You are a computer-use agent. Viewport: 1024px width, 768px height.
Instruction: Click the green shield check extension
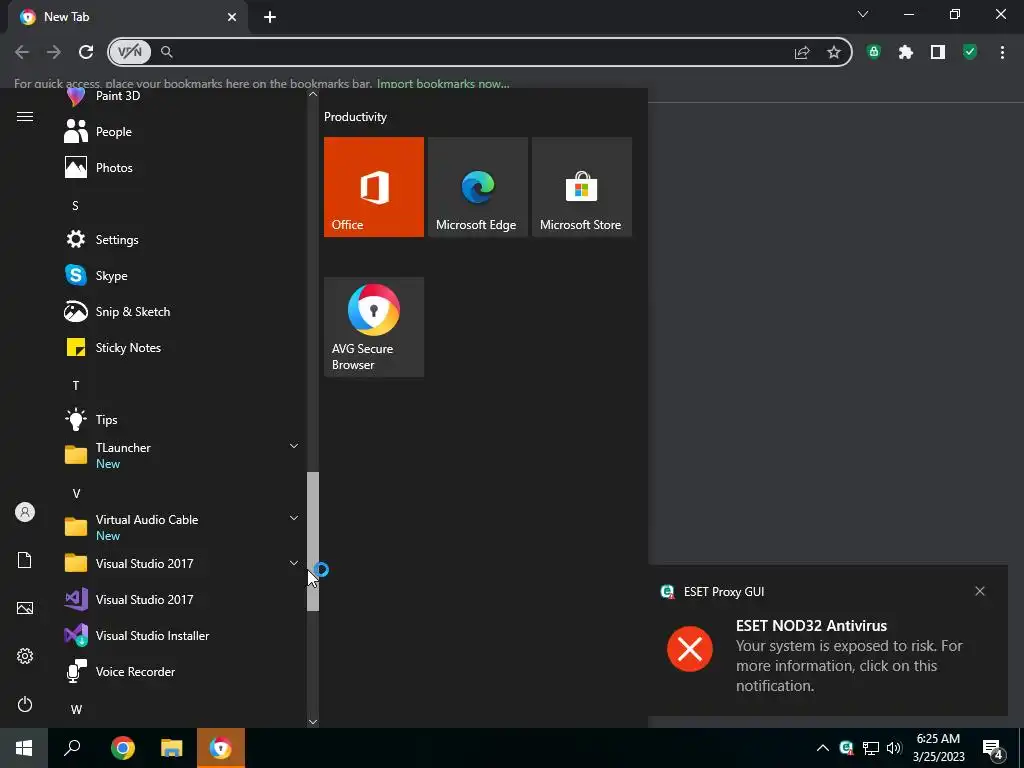click(970, 52)
